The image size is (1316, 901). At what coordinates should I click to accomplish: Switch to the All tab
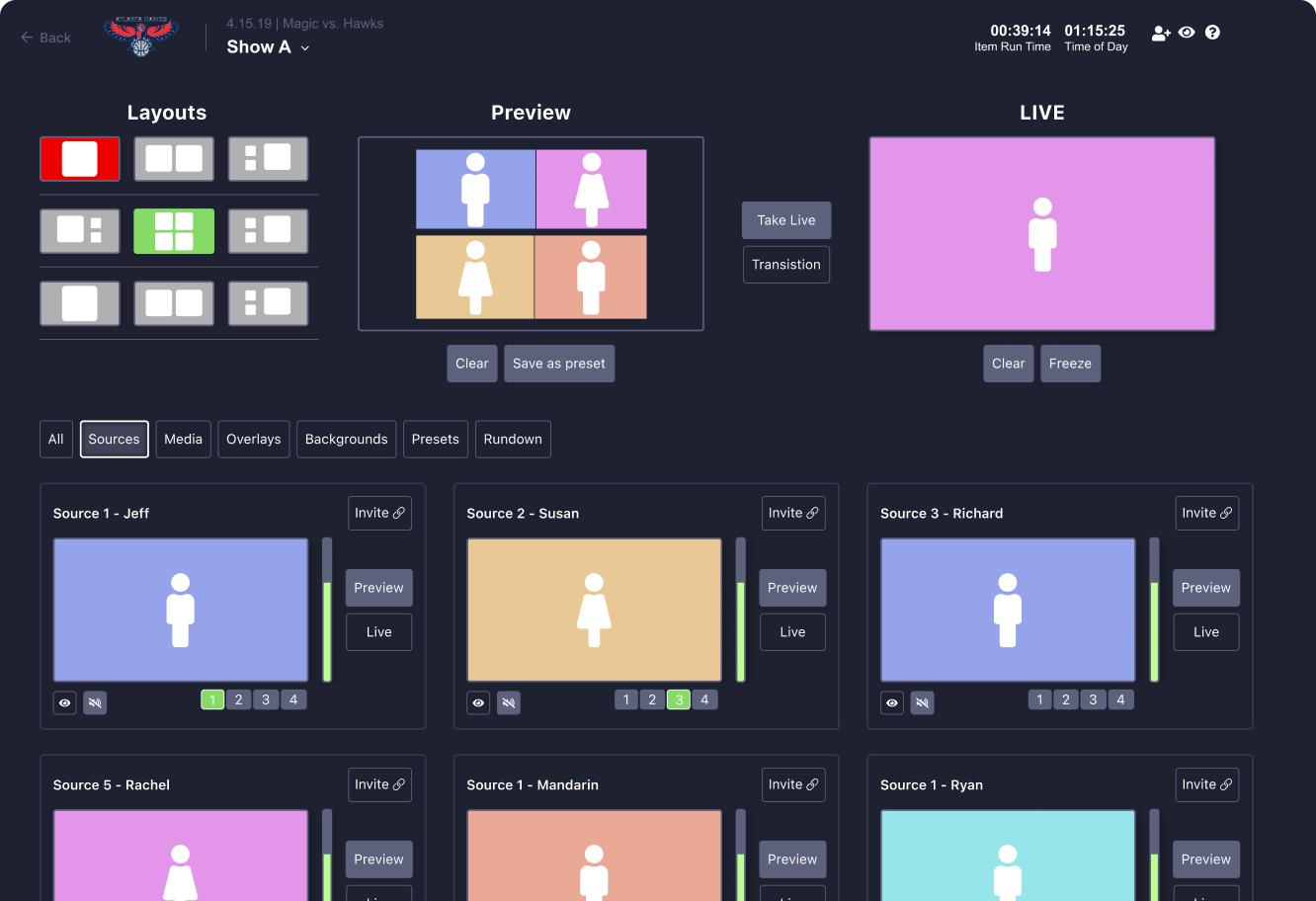tap(56, 440)
